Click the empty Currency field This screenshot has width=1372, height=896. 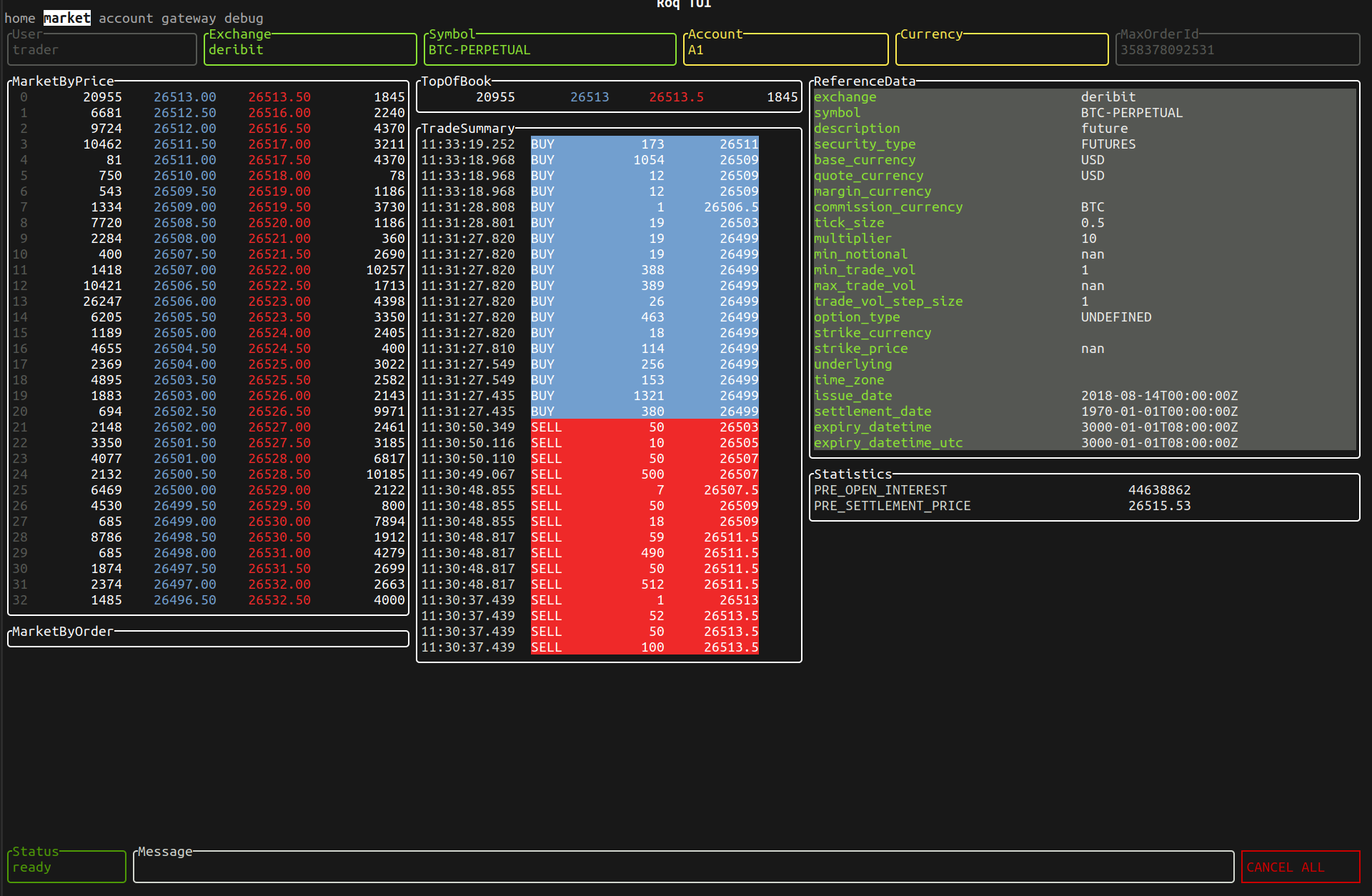coord(1002,49)
